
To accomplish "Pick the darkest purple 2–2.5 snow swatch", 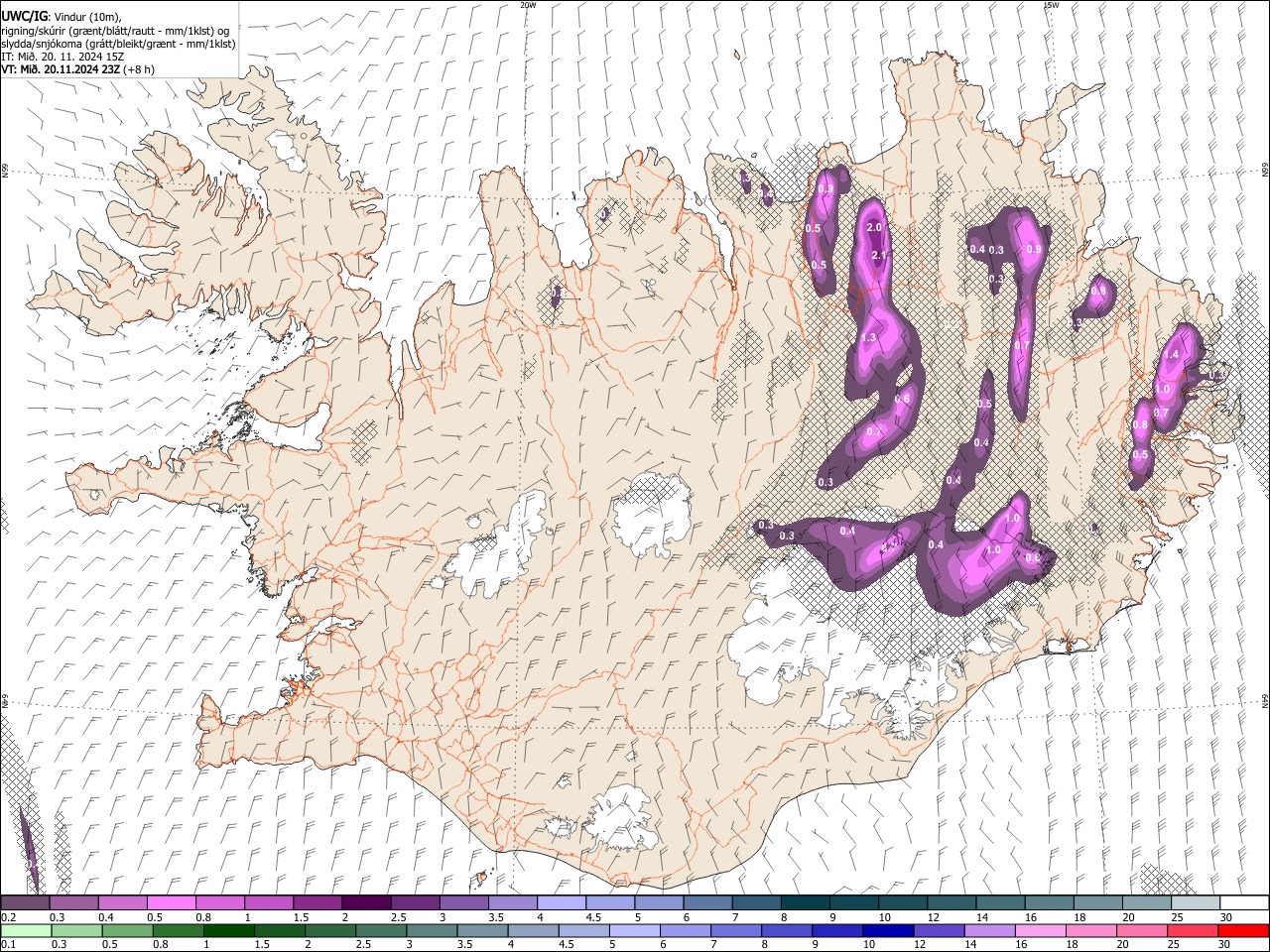I will [366, 902].
